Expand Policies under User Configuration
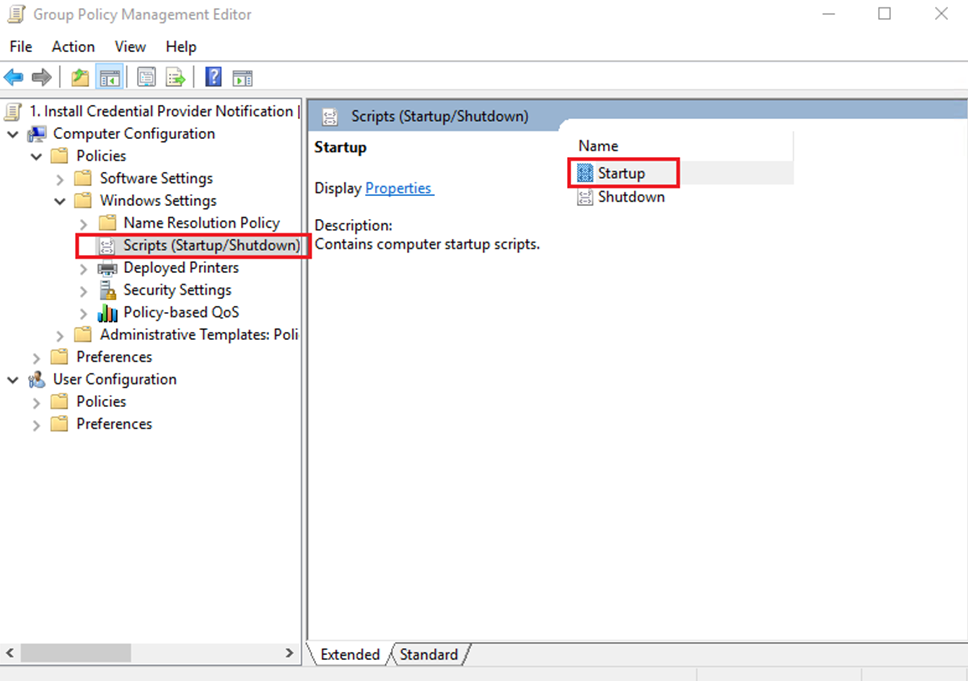The image size is (968, 681). (36, 403)
